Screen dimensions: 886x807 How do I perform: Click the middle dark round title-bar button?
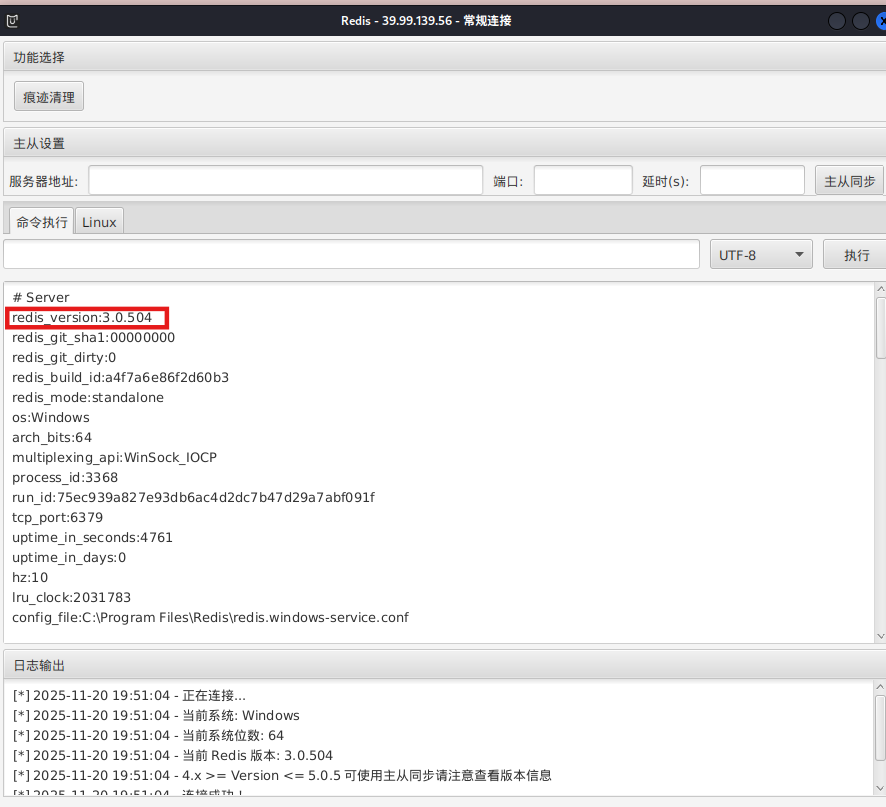coord(860,21)
